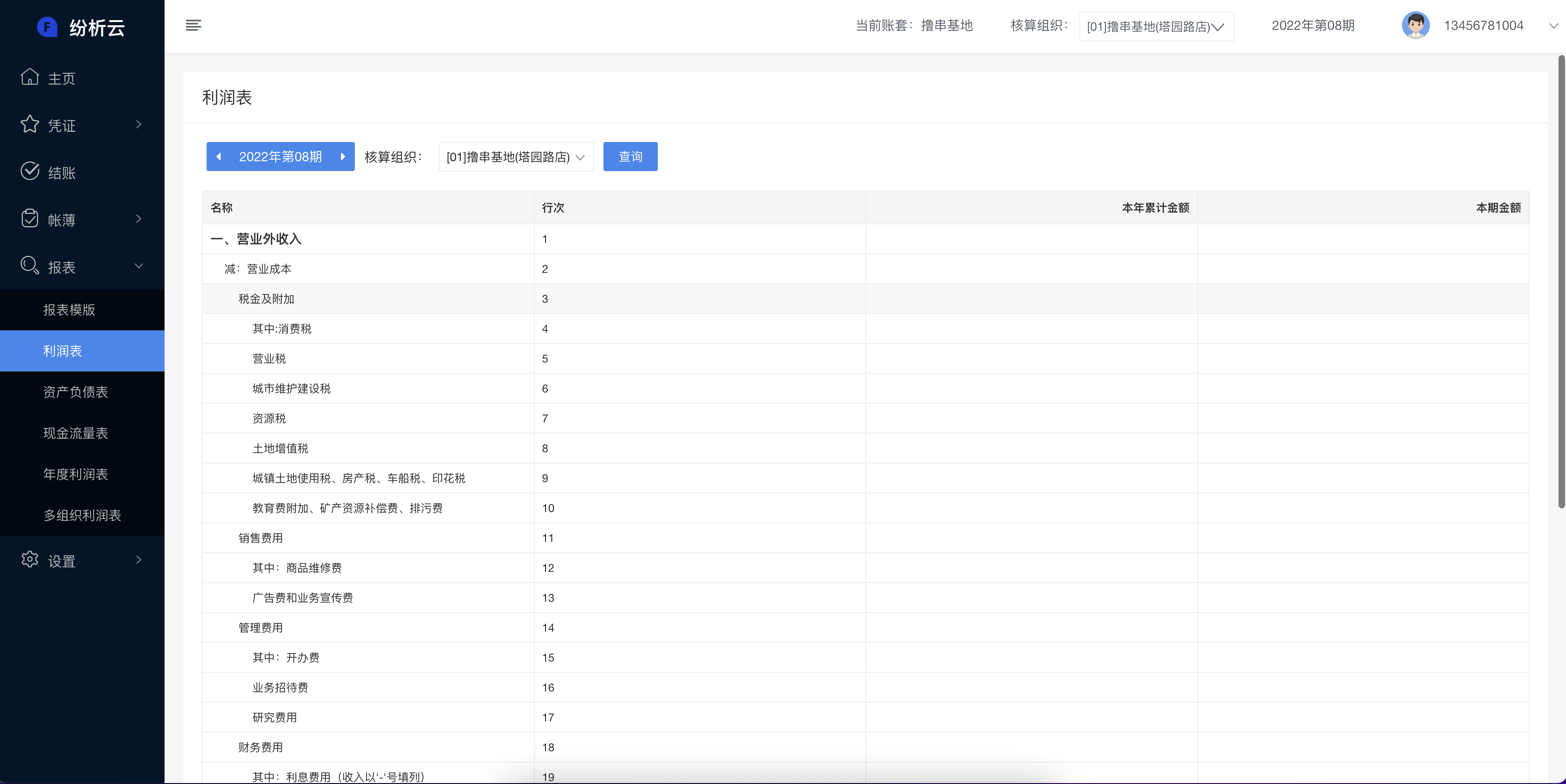Select row 城镇土地使用税、房产税、车船税、印花税
The height and width of the screenshot is (784, 1566).
click(x=866, y=478)
